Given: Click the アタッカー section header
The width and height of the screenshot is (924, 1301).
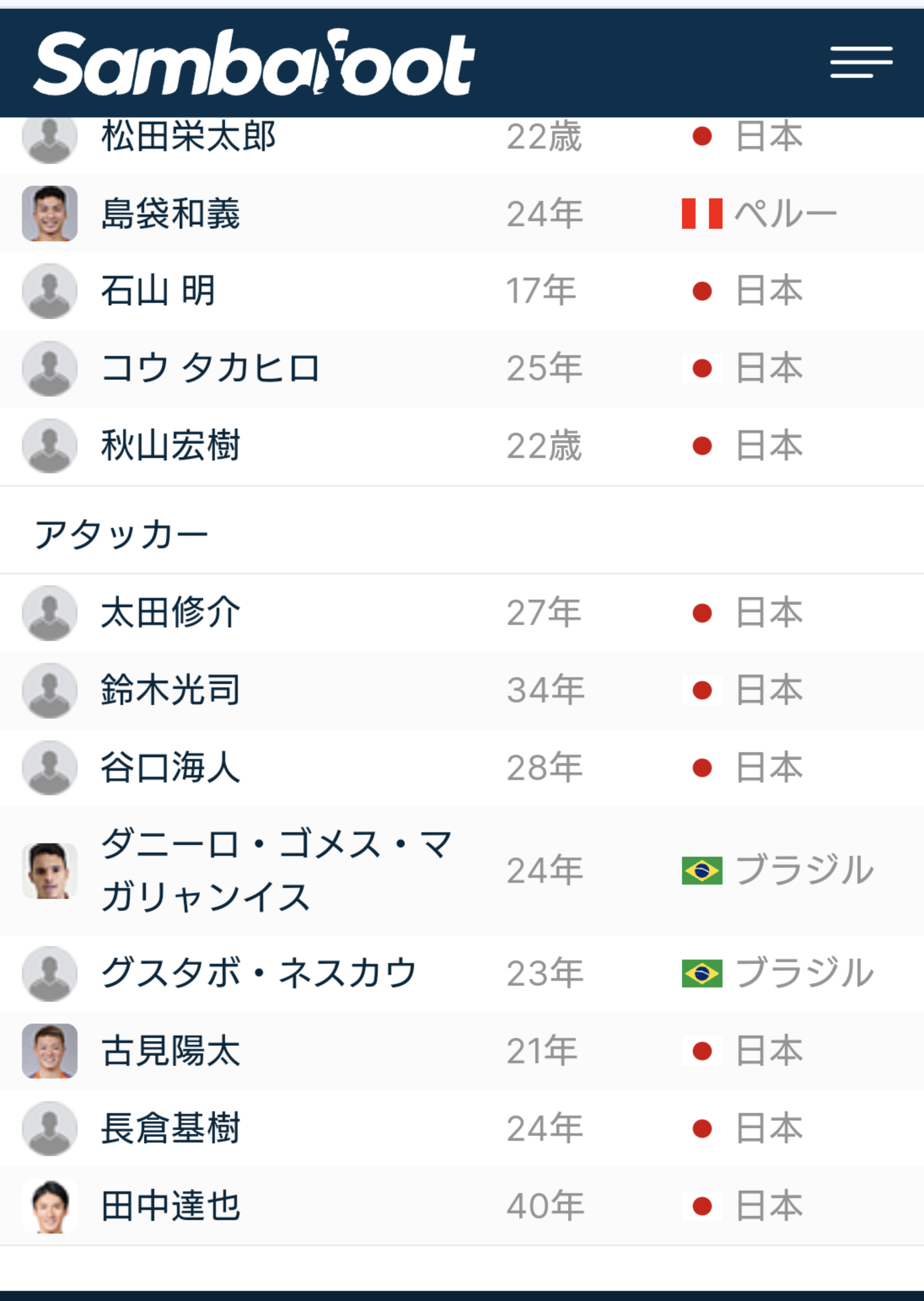Looking at the screenshot, I should coord(121,535).
